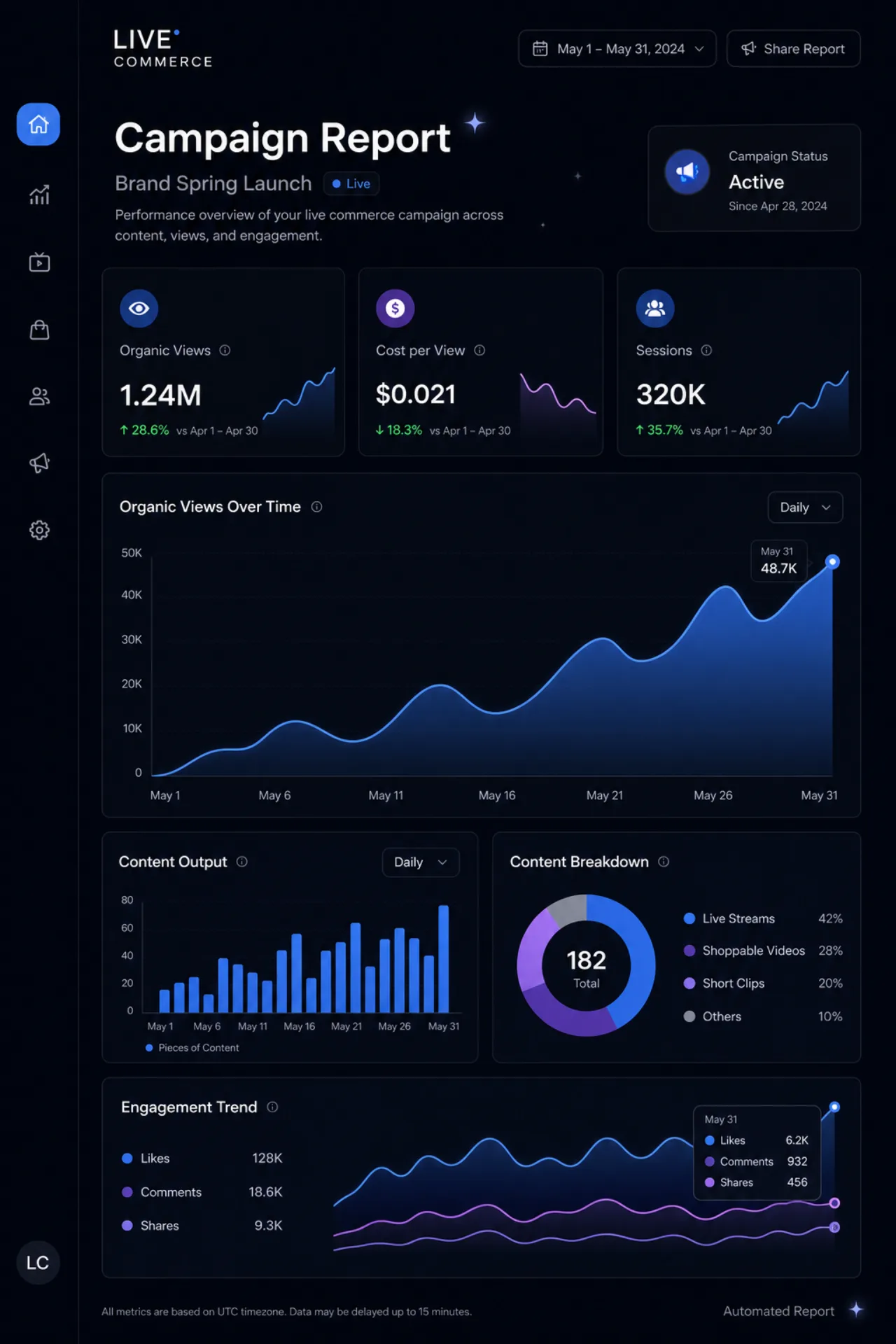The height and width of the screenshot is (1344, 896).
Task: Click the people icon on Sessions card
Action: coord(655,308)
